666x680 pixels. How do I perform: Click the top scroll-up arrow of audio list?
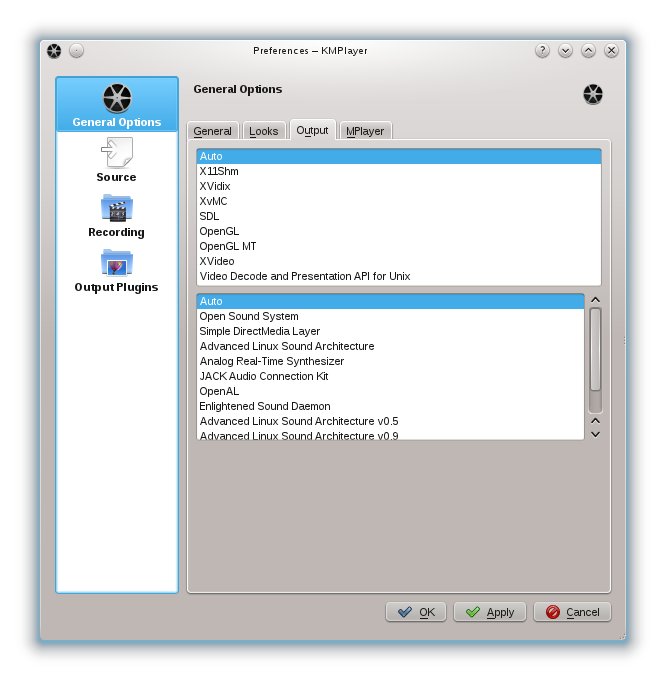(595, 300)
